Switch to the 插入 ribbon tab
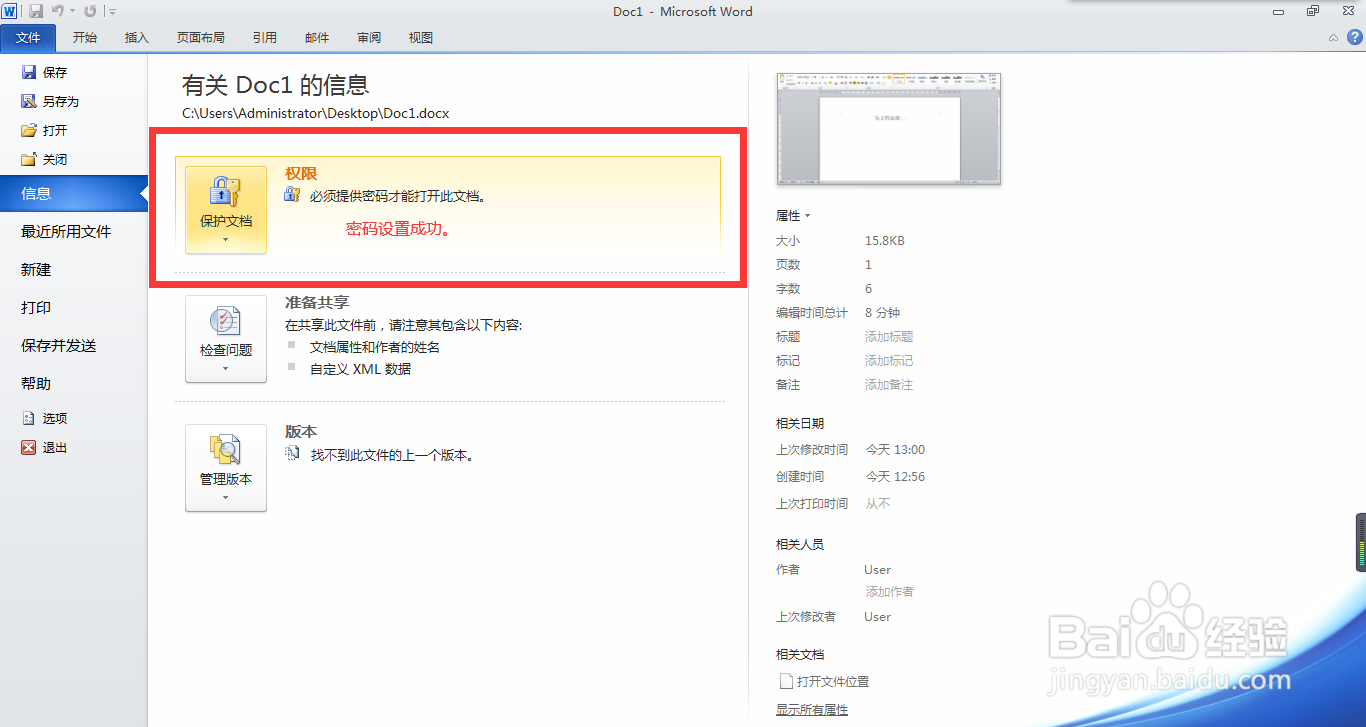Image resolution: width=1366 pixels, height=727 pixels. (137, 38)
